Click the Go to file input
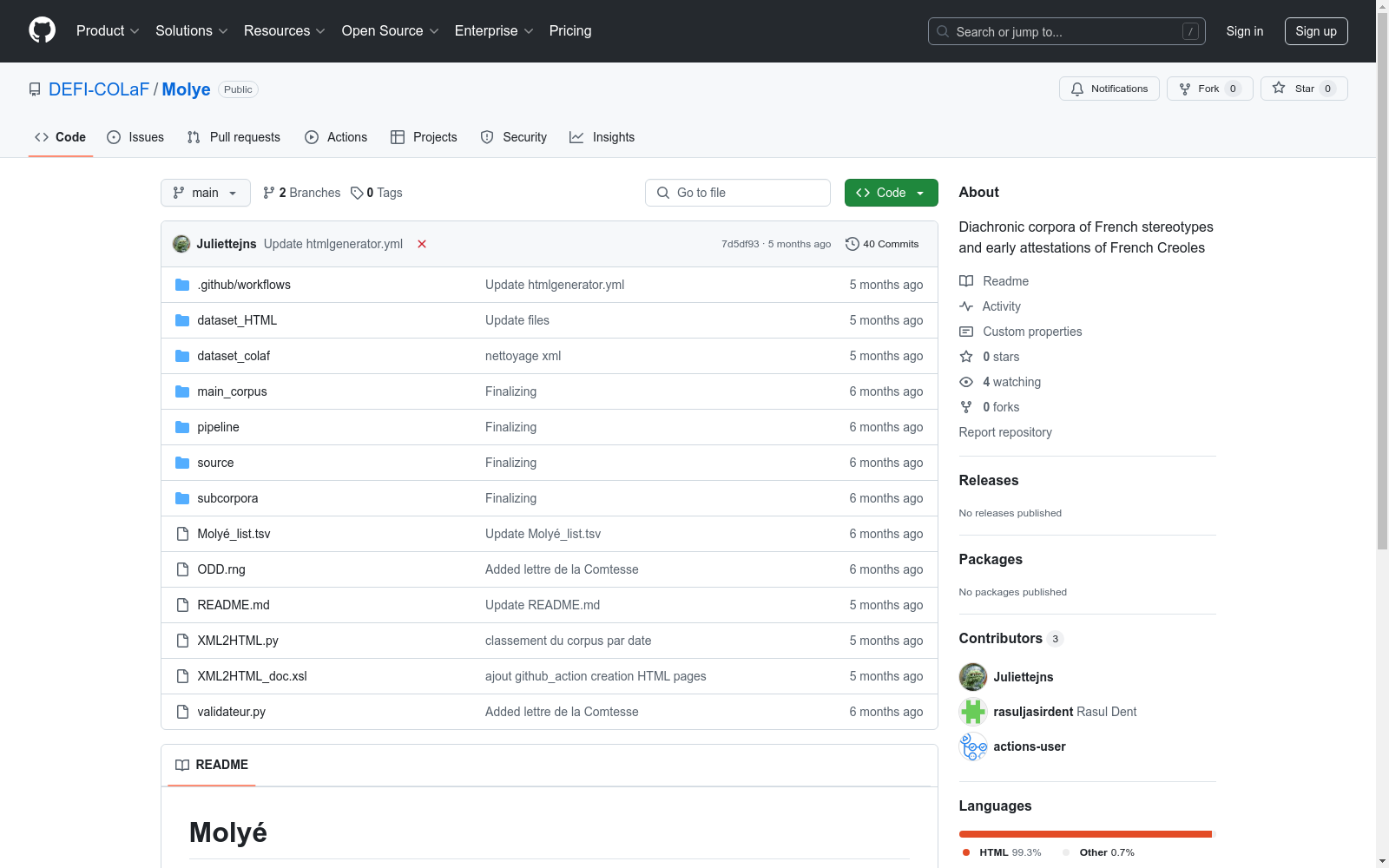 click(738, 193)
